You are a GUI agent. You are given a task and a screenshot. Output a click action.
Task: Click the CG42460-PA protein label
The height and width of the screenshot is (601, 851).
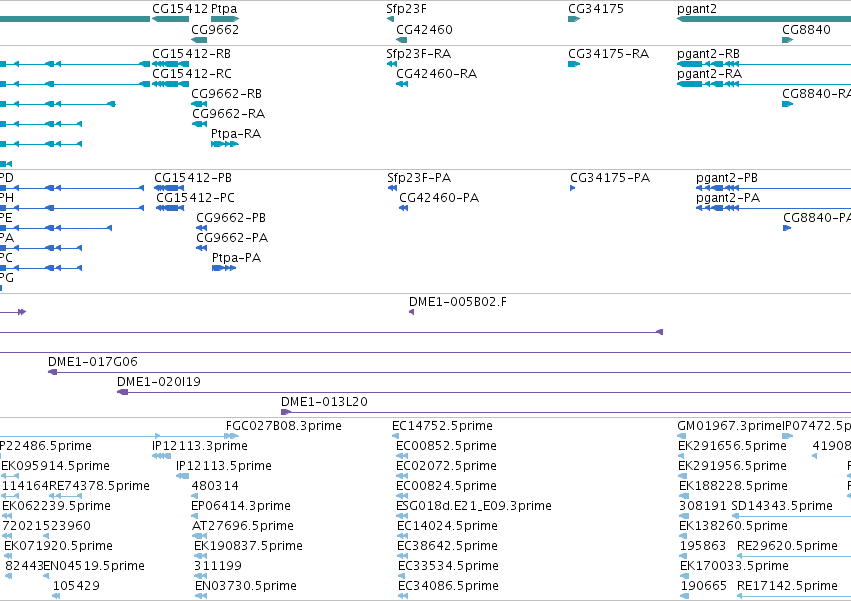coord(439,198)
